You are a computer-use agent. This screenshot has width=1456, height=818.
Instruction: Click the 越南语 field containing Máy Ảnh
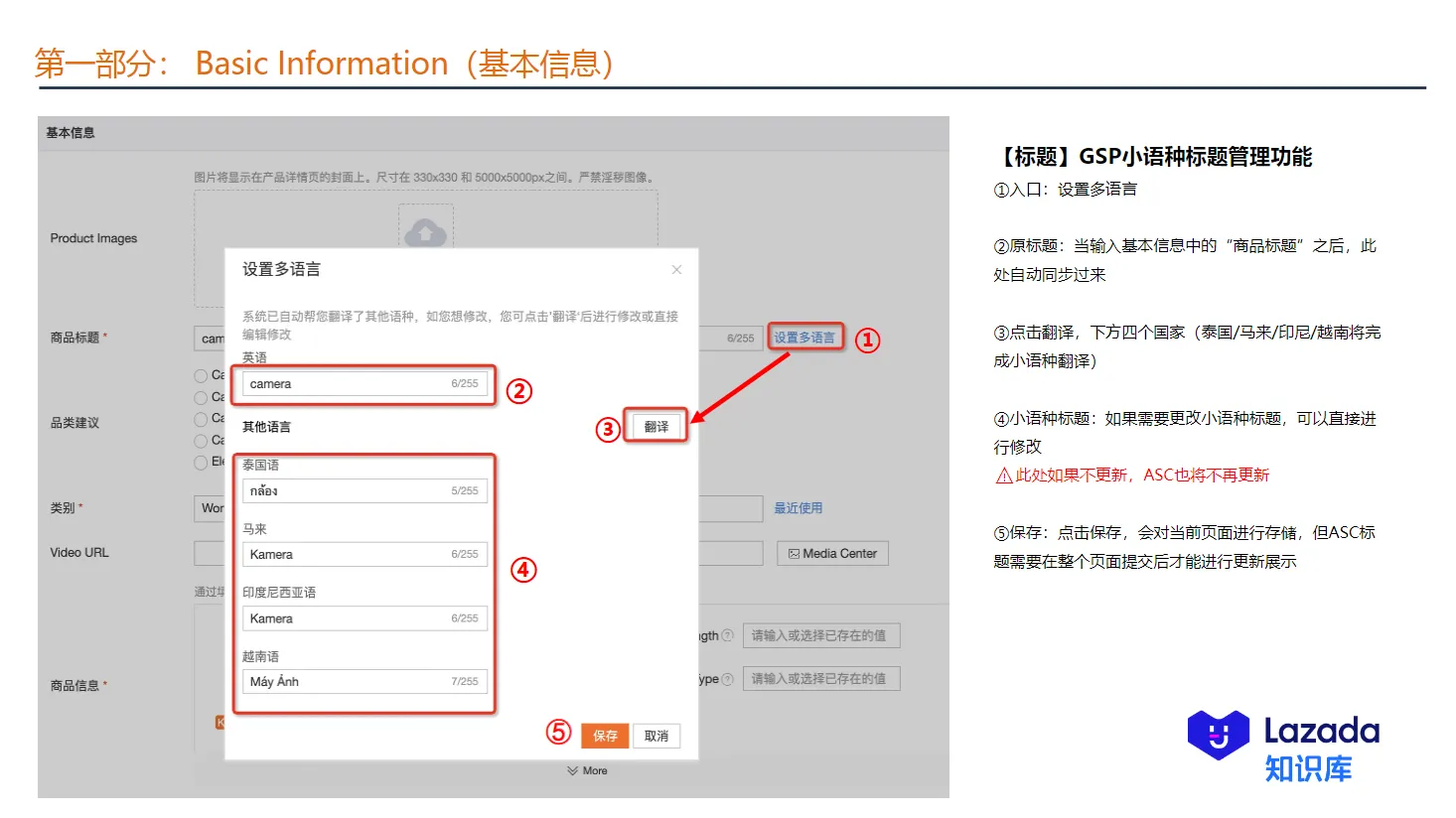[364, 682]
